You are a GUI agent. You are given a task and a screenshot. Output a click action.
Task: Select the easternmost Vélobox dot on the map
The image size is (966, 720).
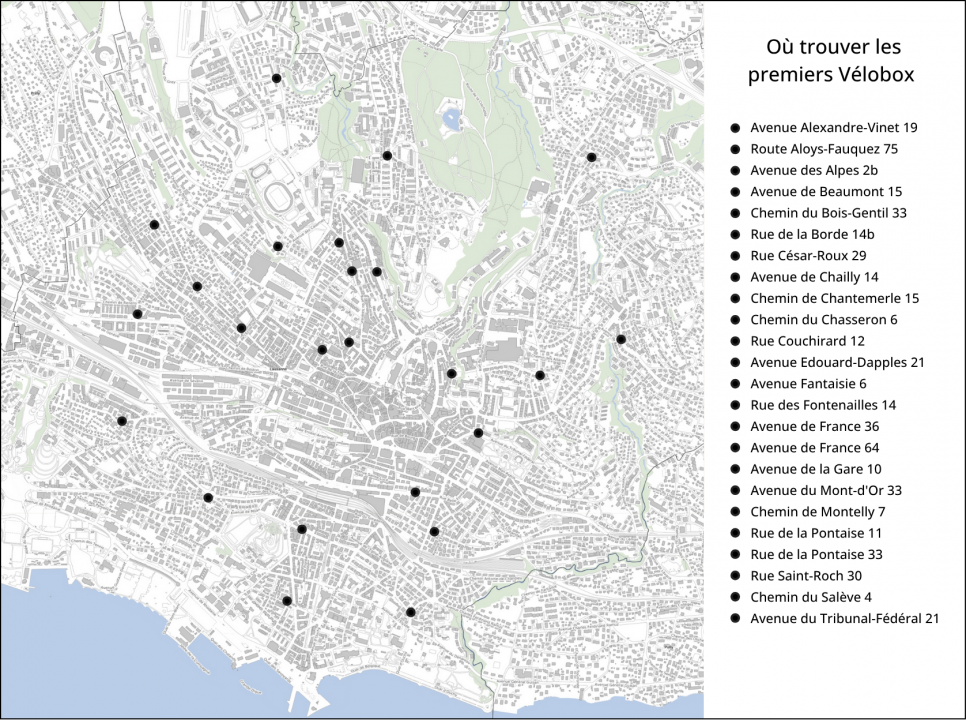click(x=621, y=340)
